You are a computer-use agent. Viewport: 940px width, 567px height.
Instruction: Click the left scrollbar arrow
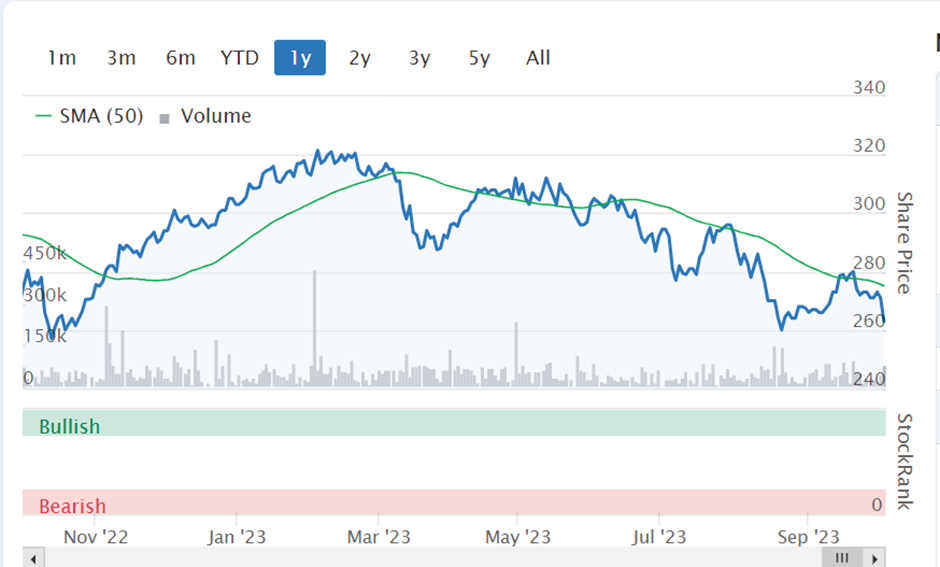coord(34,559)
